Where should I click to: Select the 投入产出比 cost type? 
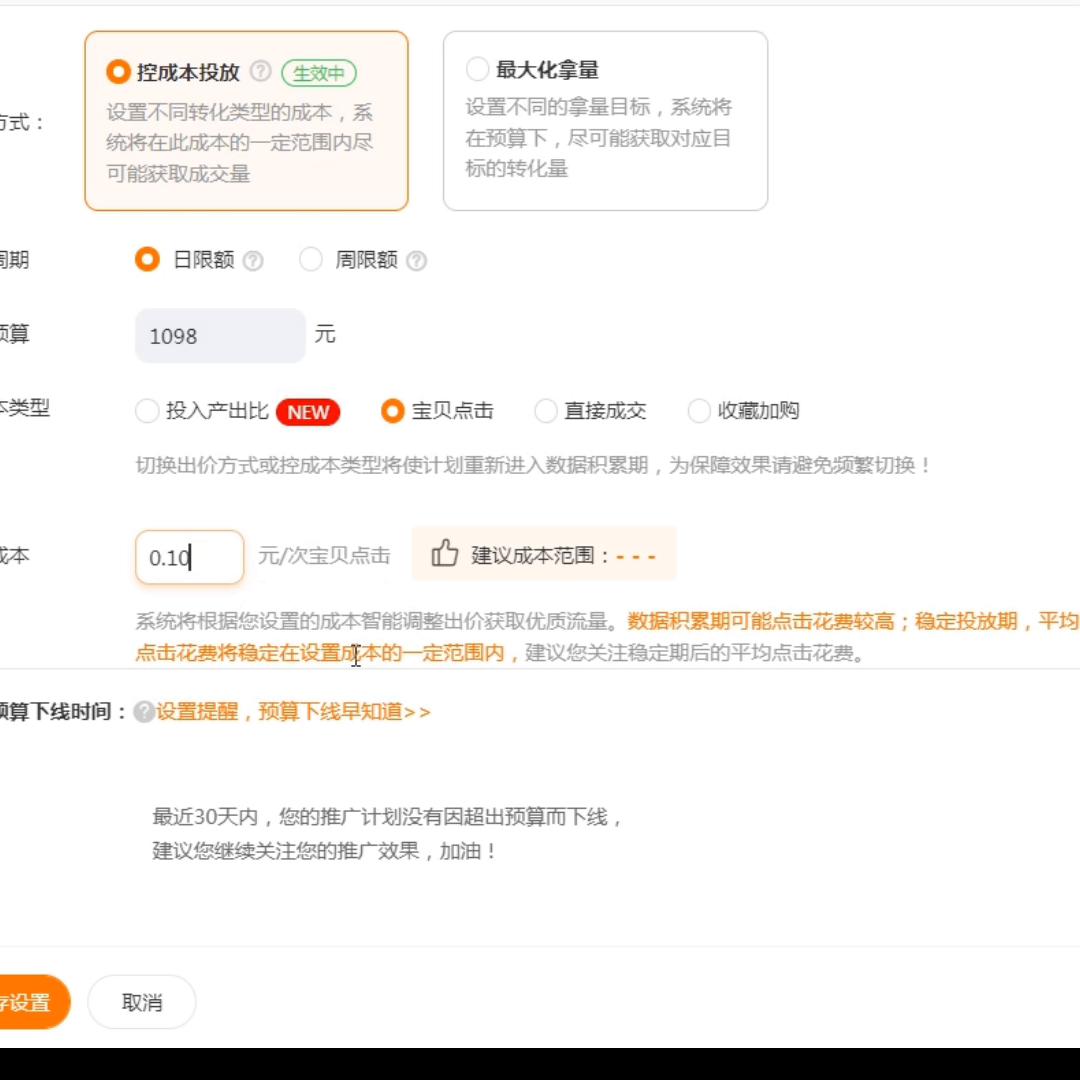[146, 411]
